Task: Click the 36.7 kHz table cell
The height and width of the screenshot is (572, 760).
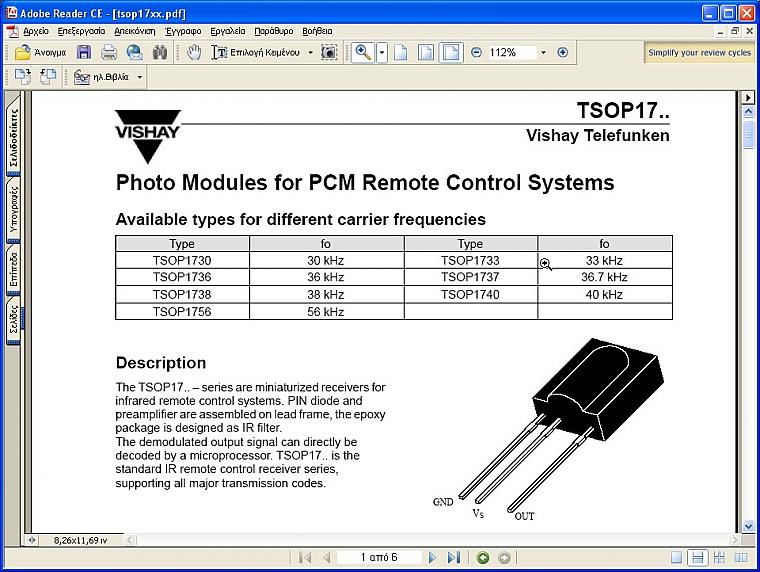Action: (605, 277)
